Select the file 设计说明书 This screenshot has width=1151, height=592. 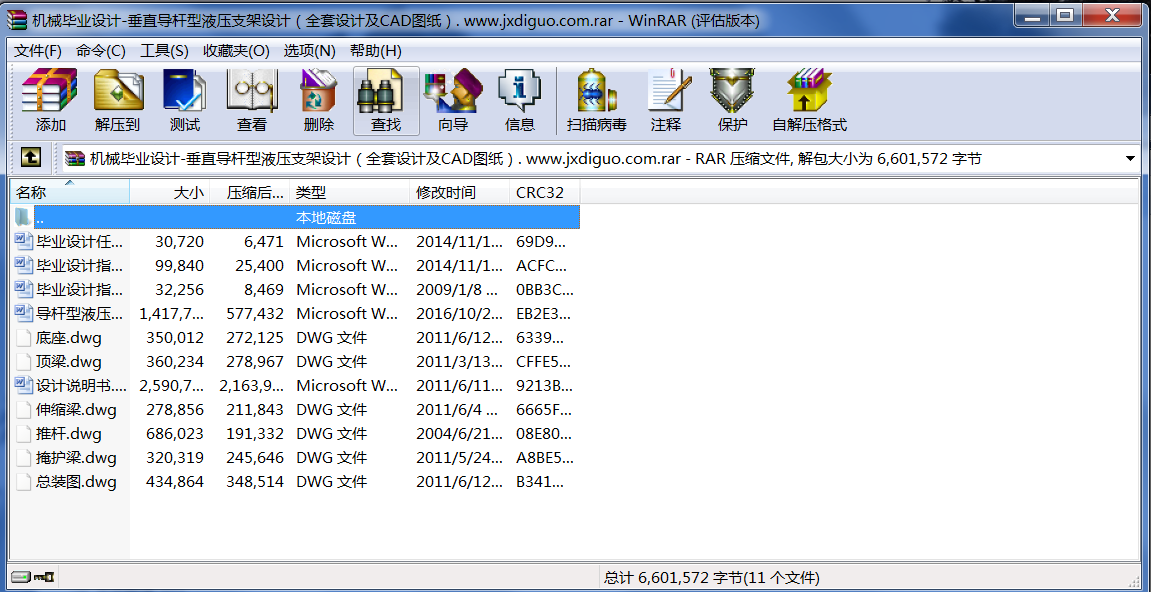(x=296, y=386)
